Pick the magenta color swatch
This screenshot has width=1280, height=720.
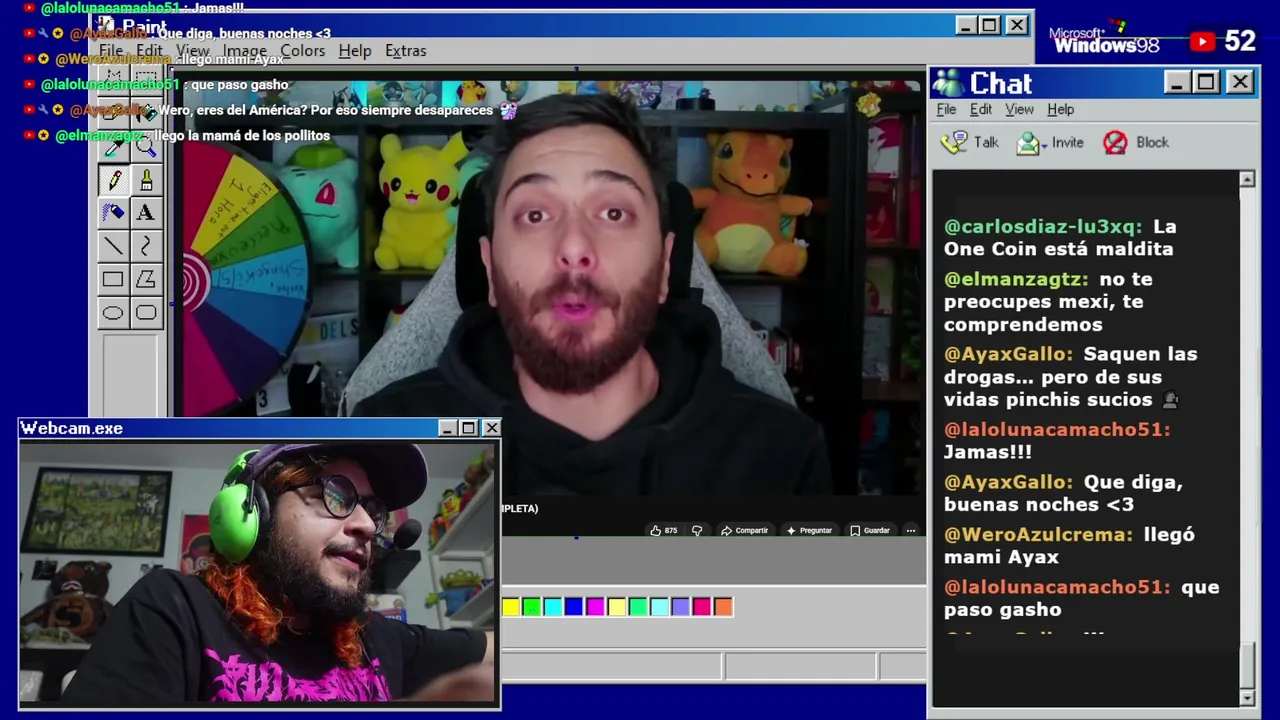point(595,606)
